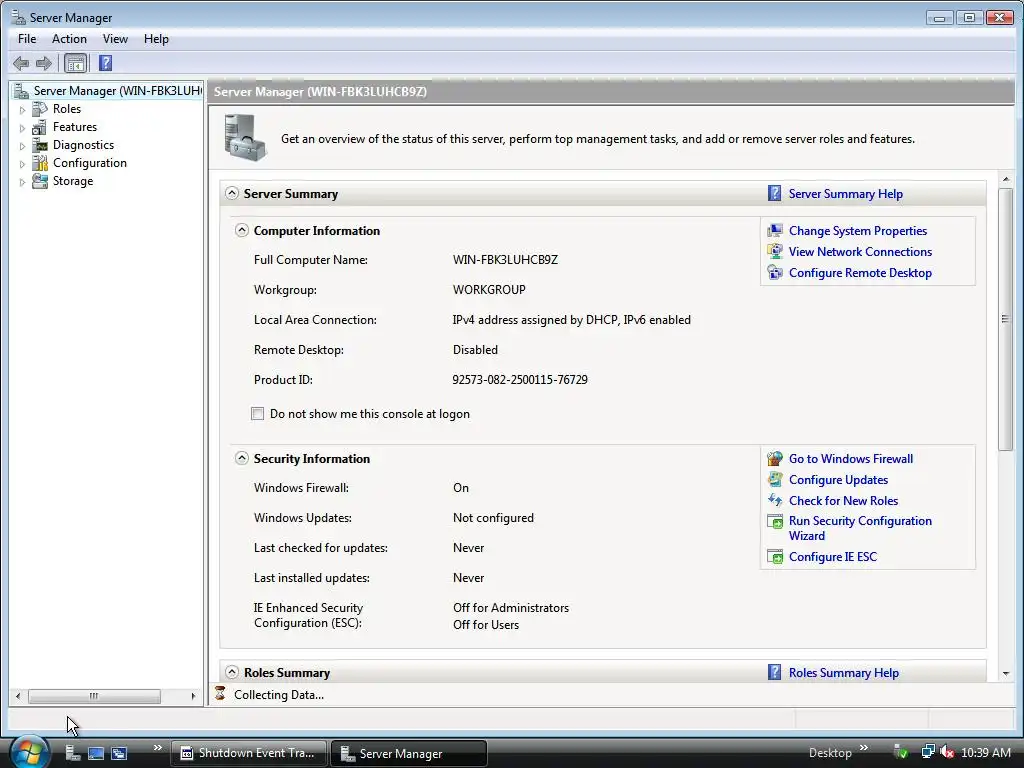Click the Server Manager root node icon
The image size is (1024, 768).
(22, 91)
